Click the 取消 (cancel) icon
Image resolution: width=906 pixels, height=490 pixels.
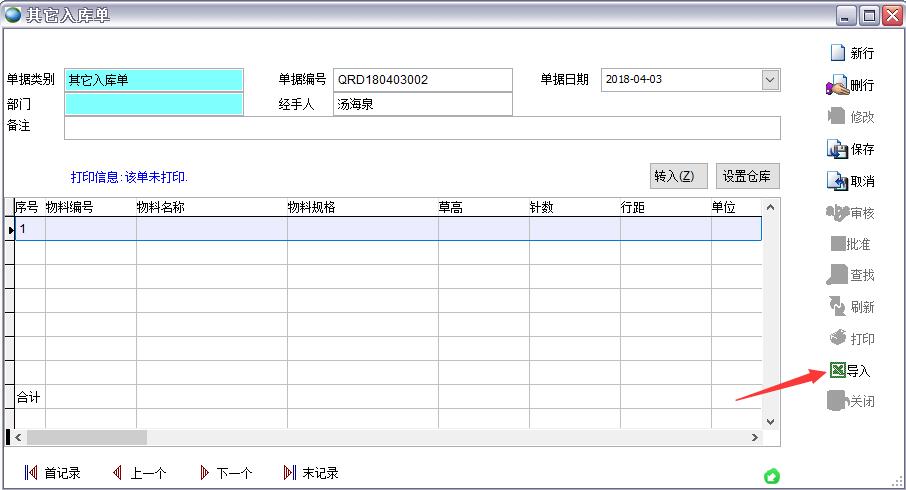(x=837, y=181)
